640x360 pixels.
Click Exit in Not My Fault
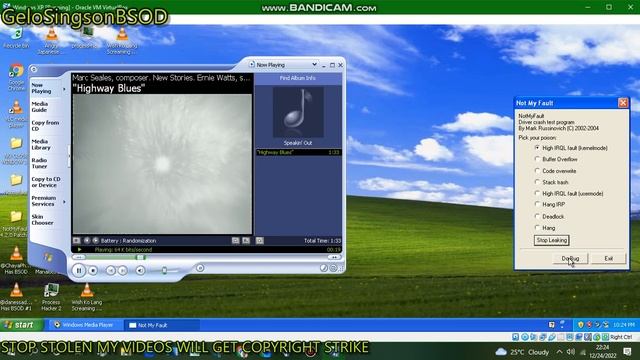pyautogui.click(x=608, y=258)
